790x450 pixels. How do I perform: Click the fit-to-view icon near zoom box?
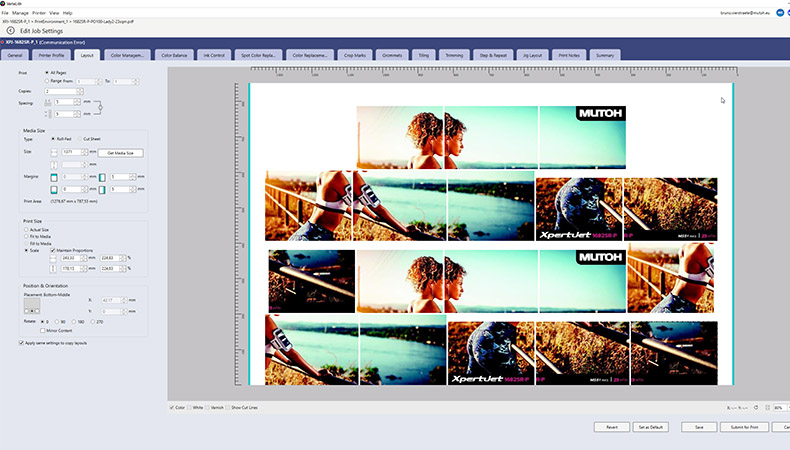(x=767, y=407)
